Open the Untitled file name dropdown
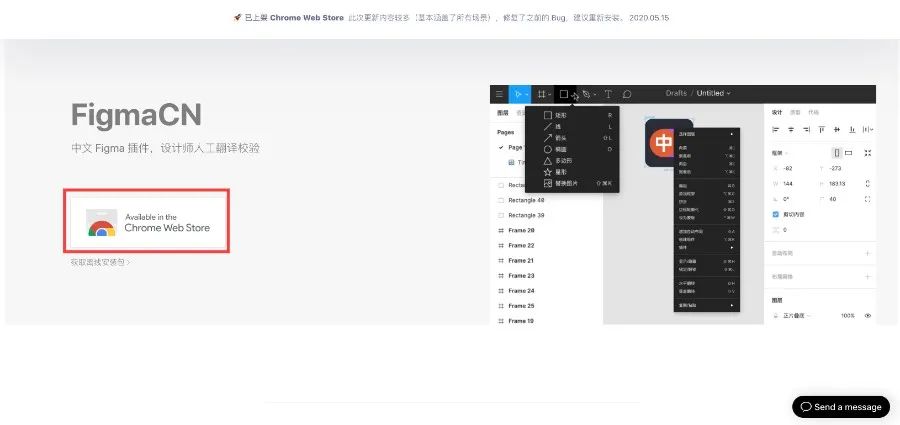Image resolution: width=900 pixels, height=425 pixels. [x=713, y=93]
